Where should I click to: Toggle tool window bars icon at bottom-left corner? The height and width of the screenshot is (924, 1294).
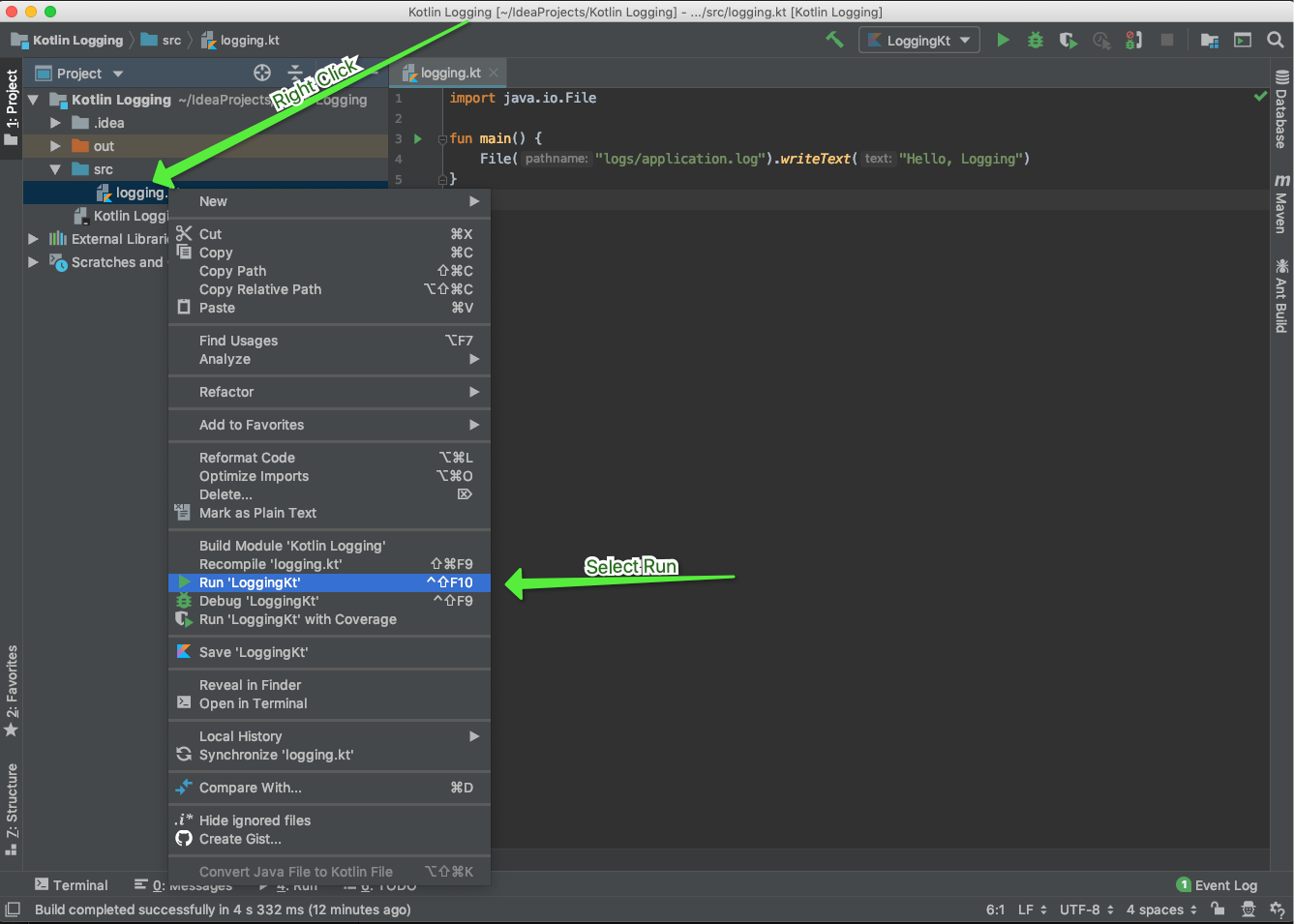tap(13, 909)
